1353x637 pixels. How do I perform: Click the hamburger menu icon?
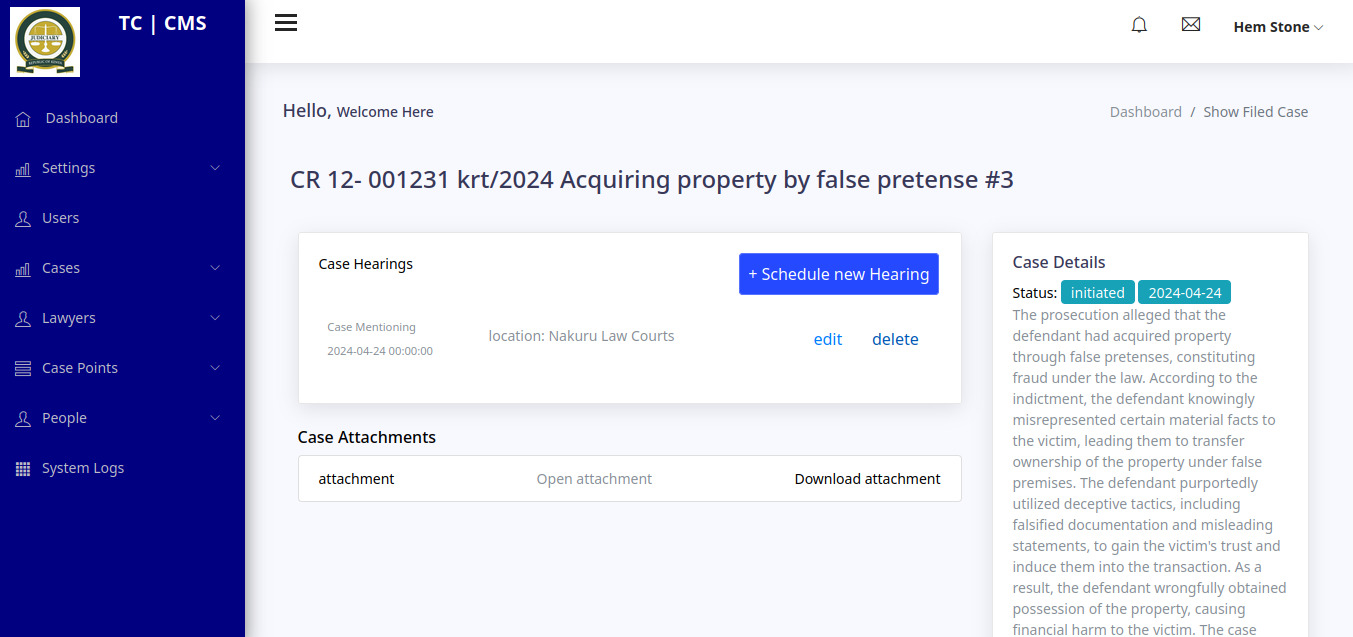click(x=286, y=23)
